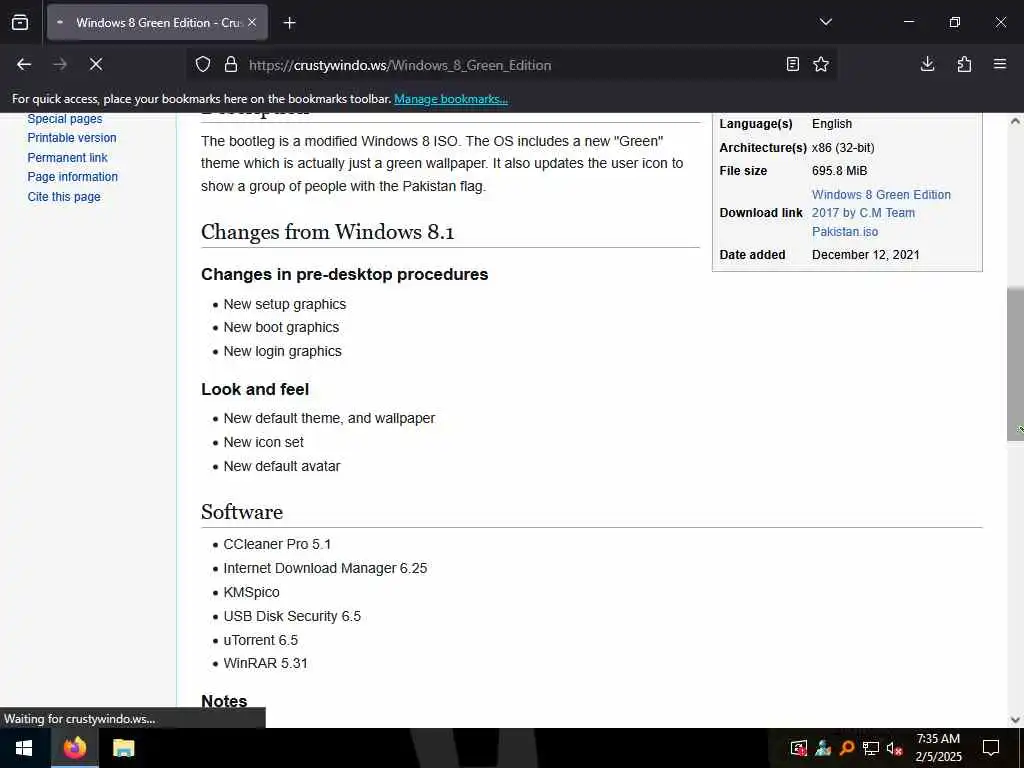Screen dimensions: 1024x768
Task: Click 'uTorrent 6.5' list item
Action: (x=261, y=641)
